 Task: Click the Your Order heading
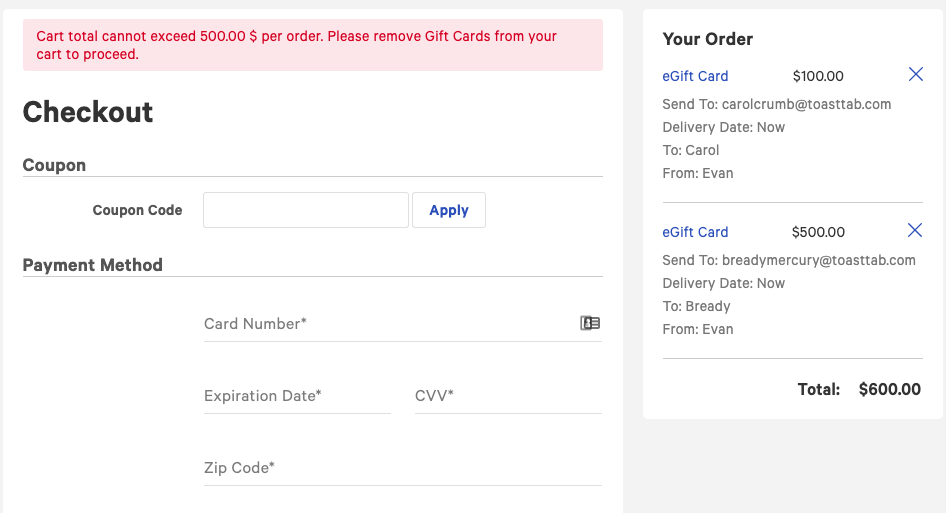click(x=708, y=39)
